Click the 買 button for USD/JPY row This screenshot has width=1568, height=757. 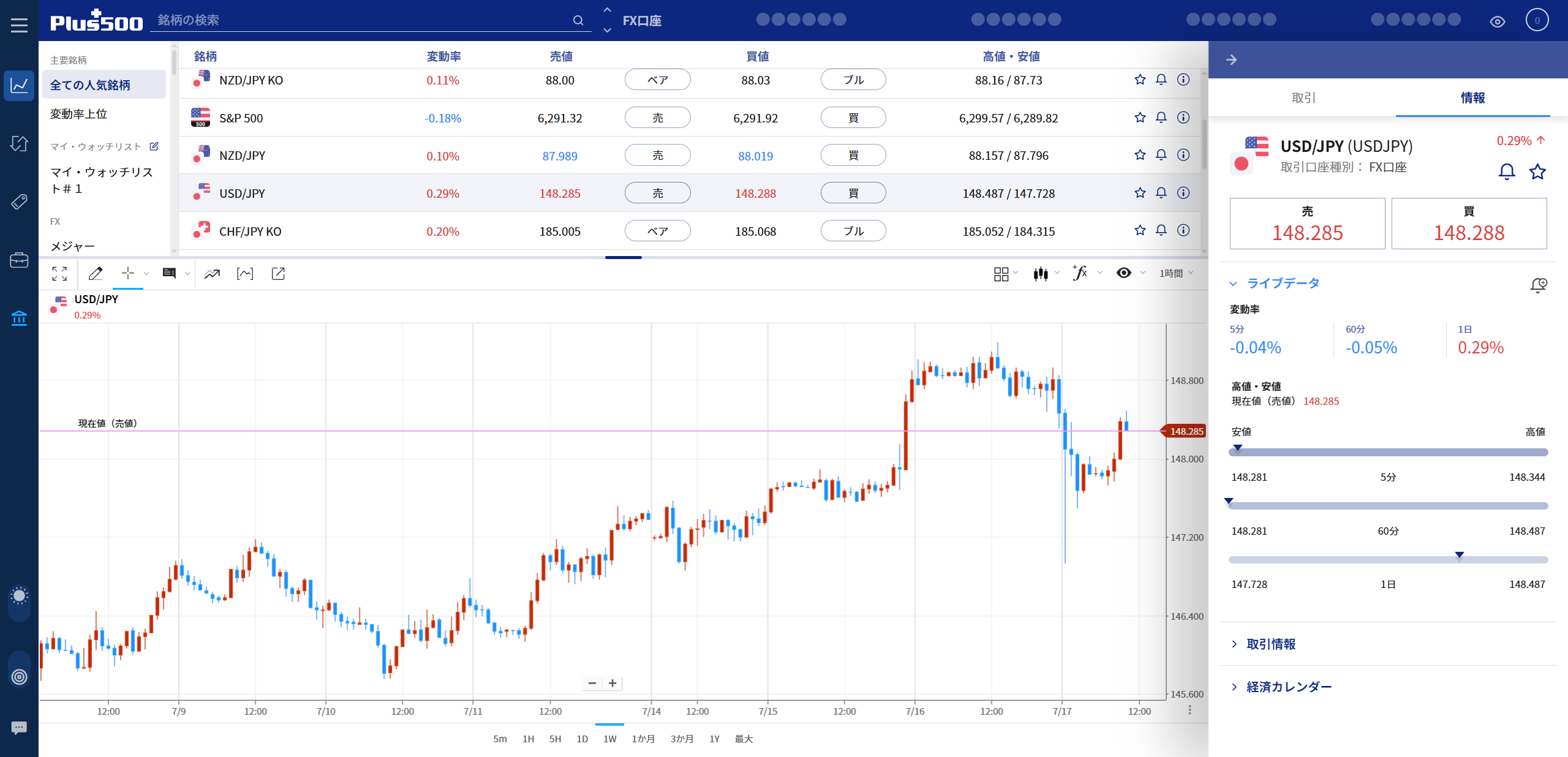click(x=853, y=193)
